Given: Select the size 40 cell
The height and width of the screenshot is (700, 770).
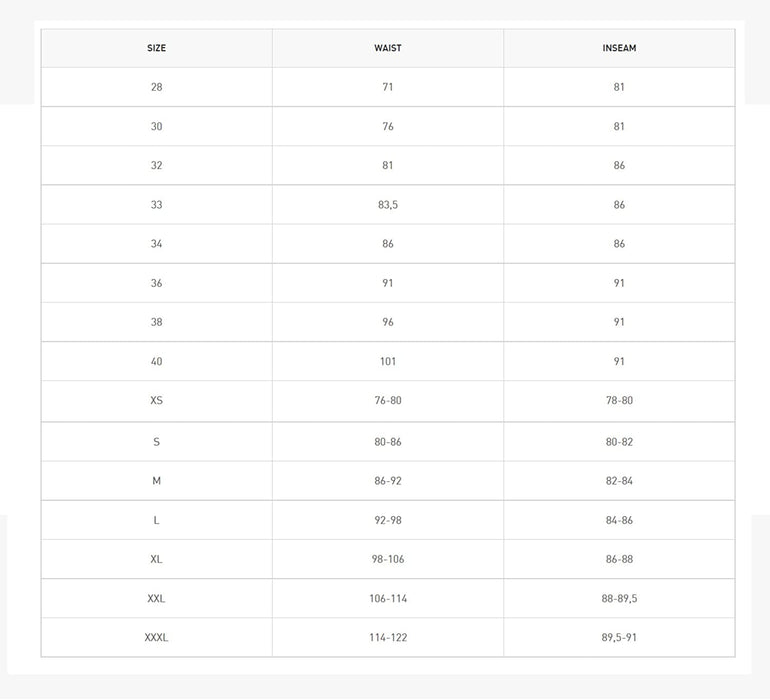Looking at the screenshot, I should tap(156, 362).
